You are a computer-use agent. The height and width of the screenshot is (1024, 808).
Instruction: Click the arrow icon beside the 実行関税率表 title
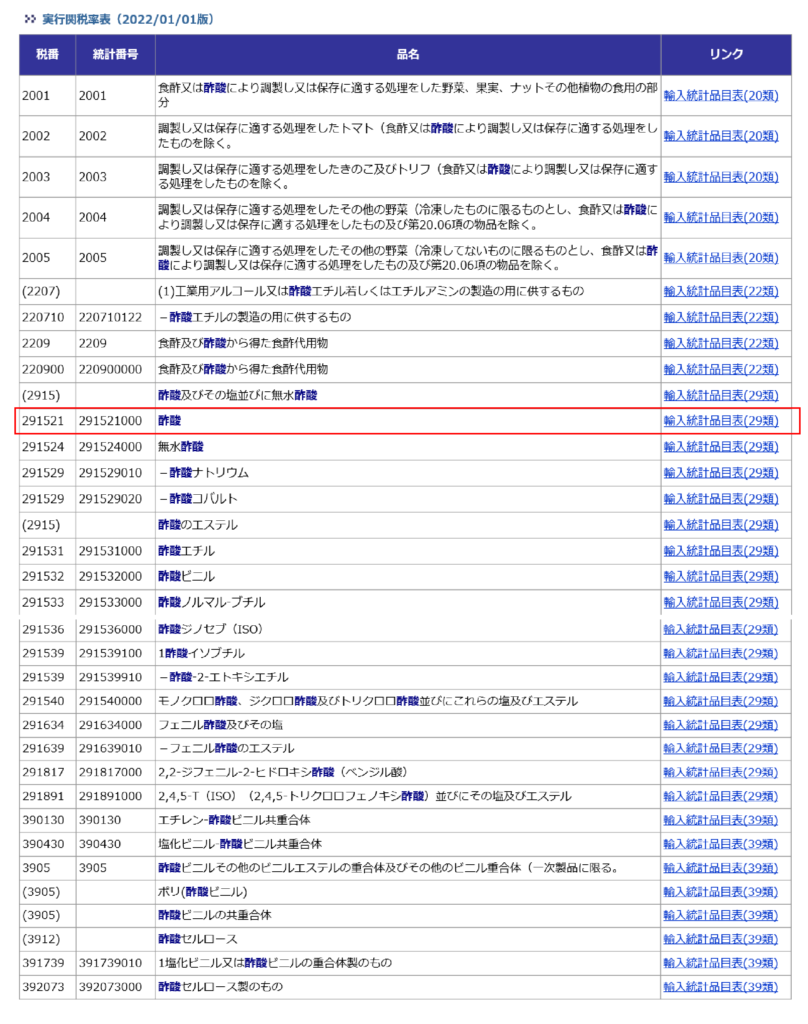[29, 19]
